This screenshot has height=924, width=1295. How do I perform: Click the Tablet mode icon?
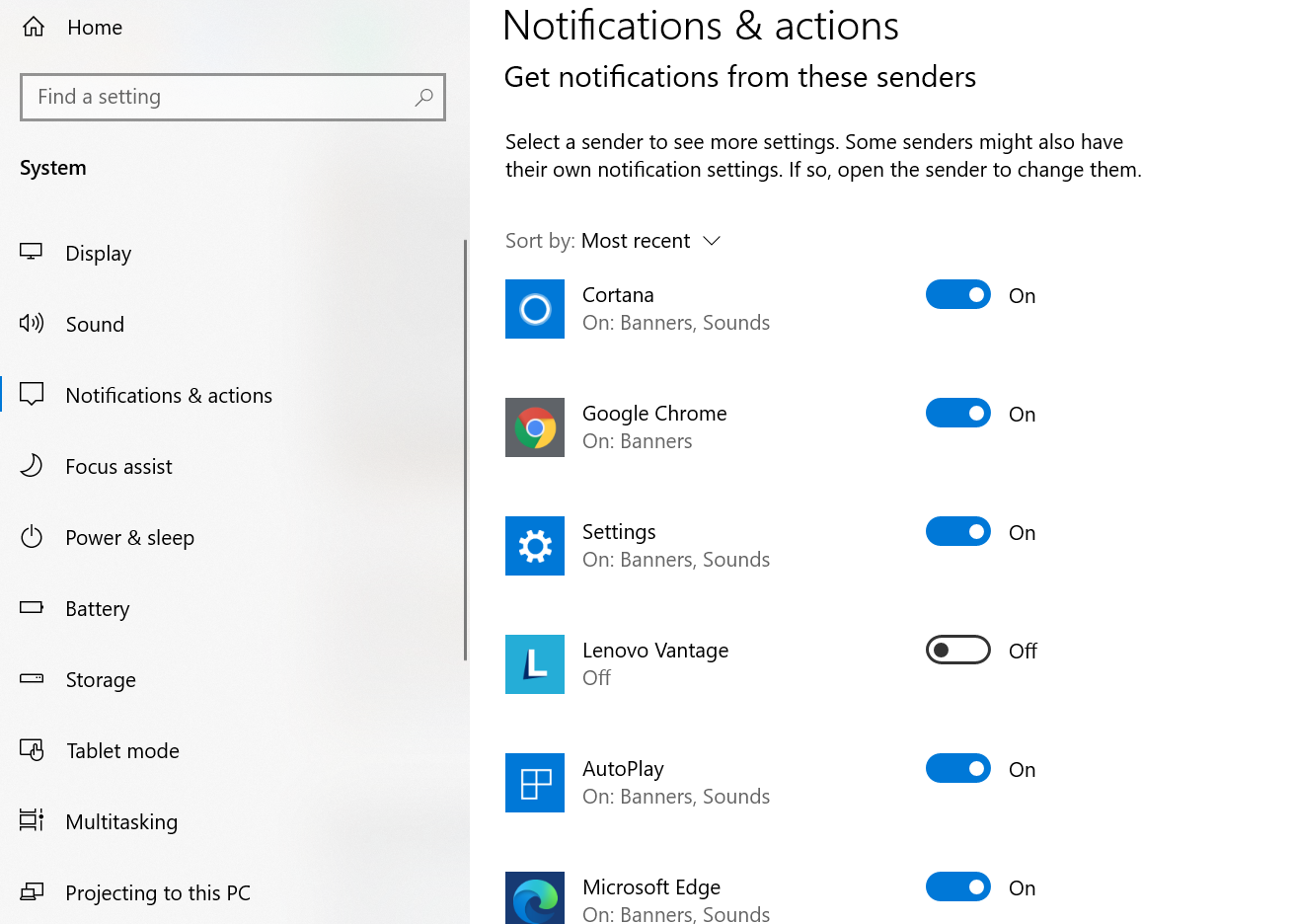pos(32,750)
